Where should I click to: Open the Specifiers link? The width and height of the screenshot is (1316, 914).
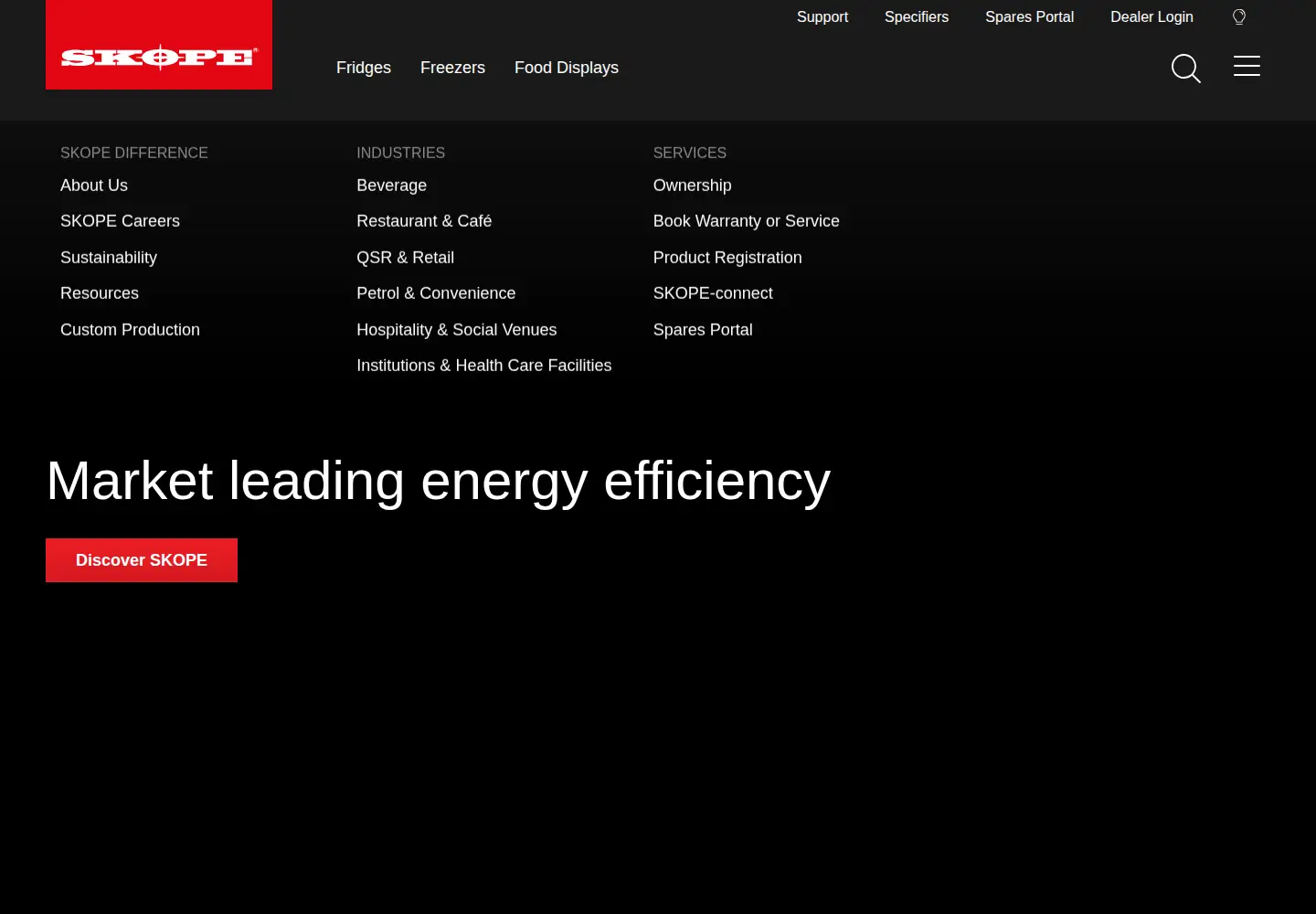[x=917, y=16]
